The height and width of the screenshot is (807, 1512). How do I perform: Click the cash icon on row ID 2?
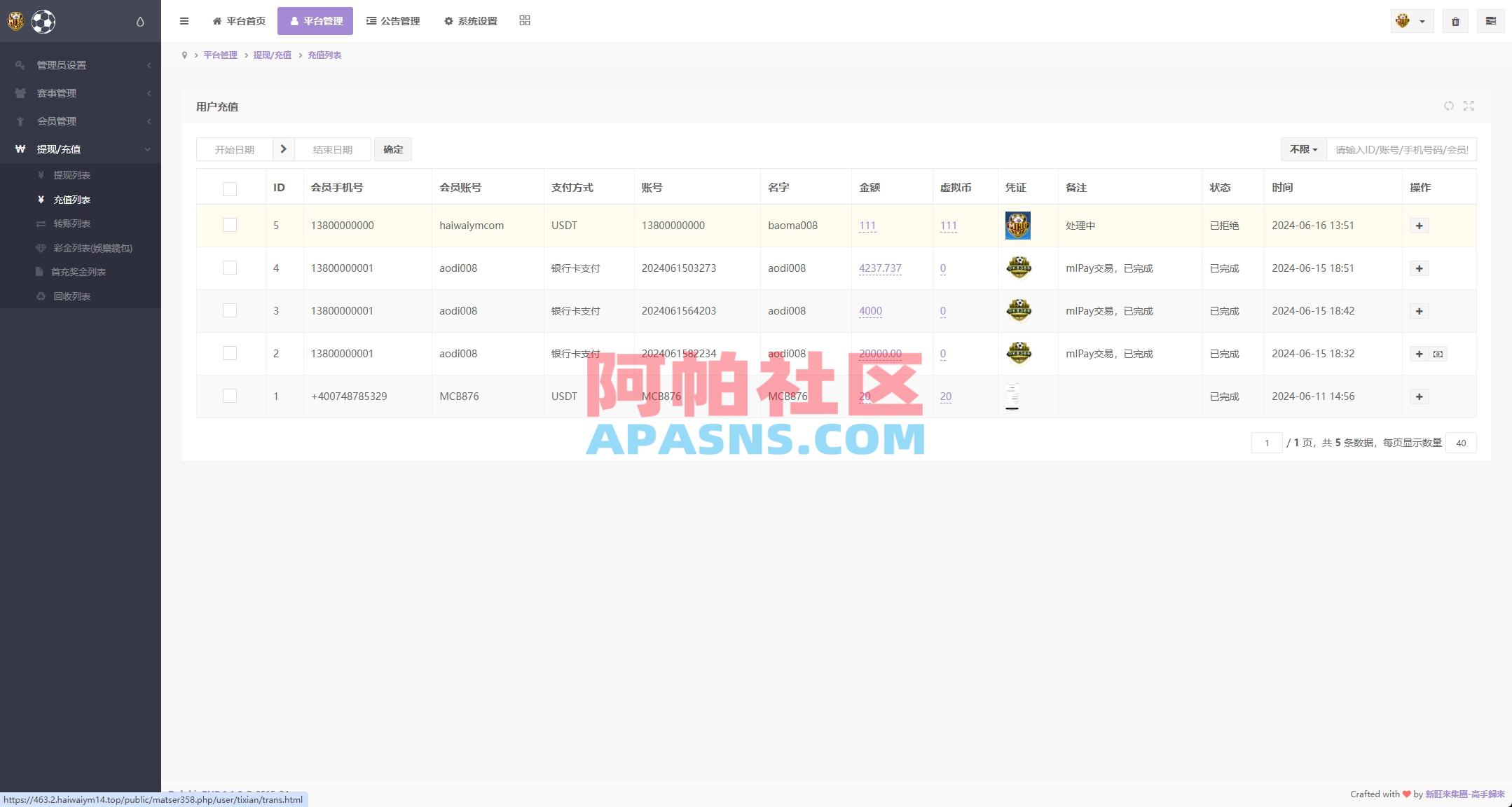coord(1438,354)
